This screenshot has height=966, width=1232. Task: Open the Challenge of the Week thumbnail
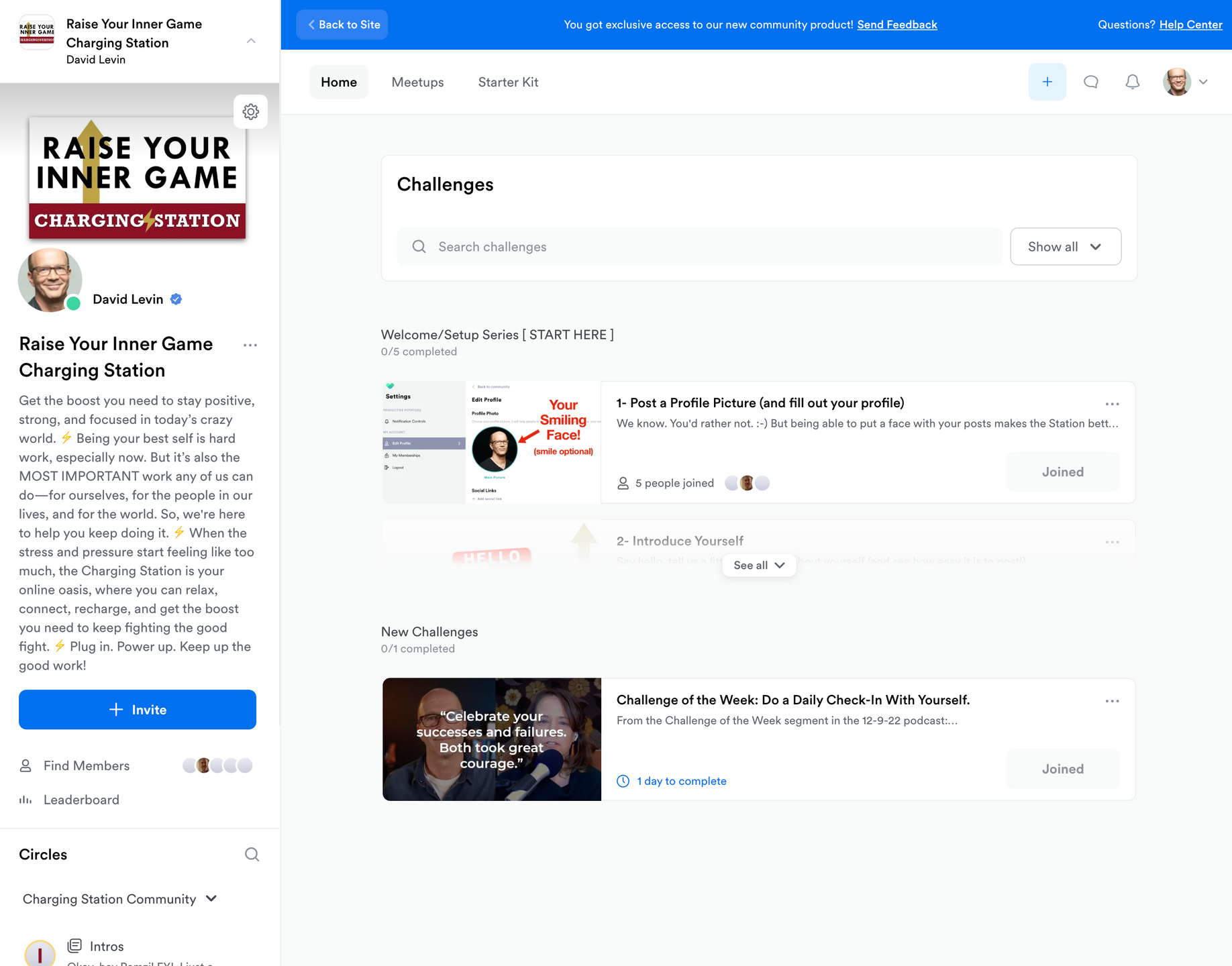click(492, 739)
